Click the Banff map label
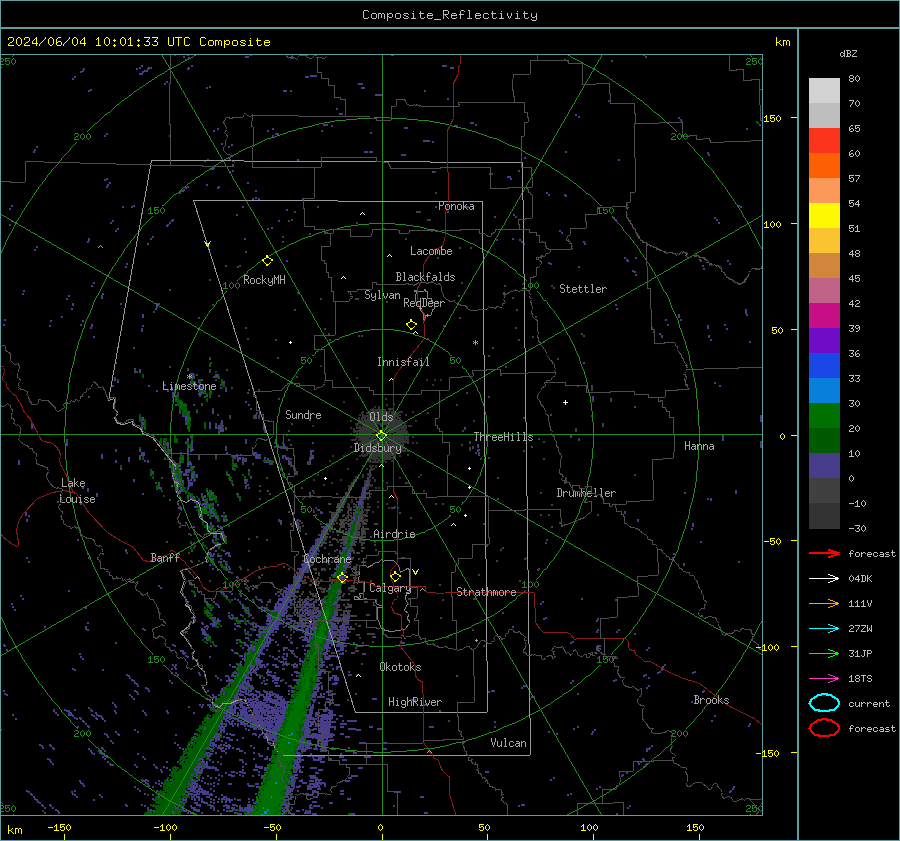Viewport: 900px width, 841px height. tap(165, 557)
